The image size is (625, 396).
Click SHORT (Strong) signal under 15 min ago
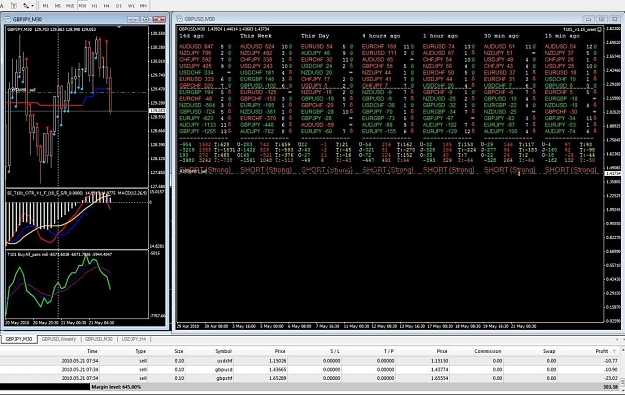pos(571,170)
